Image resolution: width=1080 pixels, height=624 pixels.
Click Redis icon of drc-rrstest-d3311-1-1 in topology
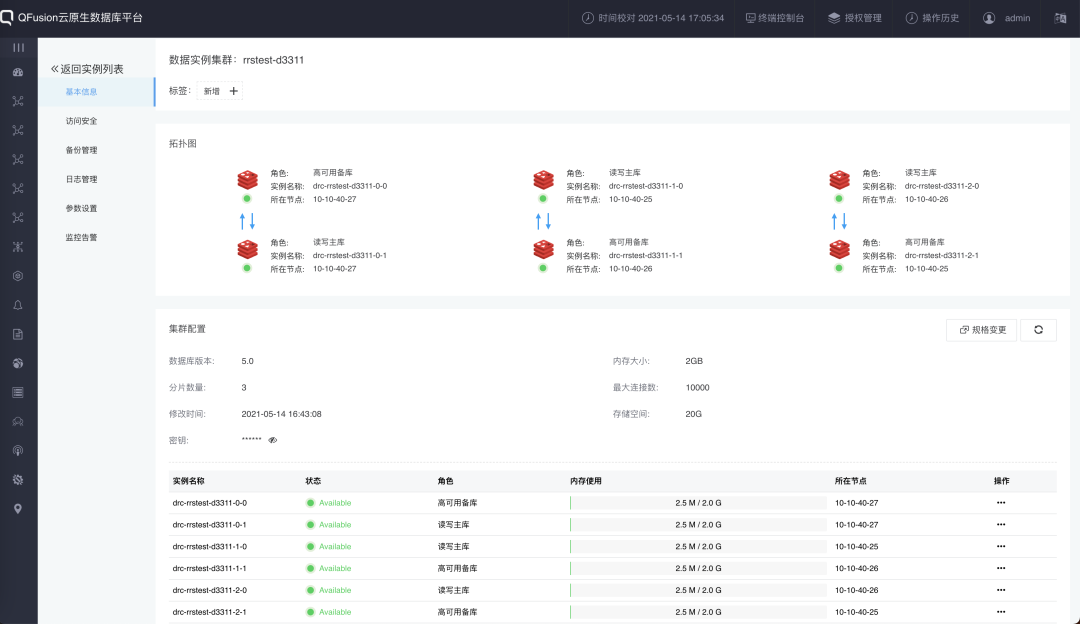[543, 249]
